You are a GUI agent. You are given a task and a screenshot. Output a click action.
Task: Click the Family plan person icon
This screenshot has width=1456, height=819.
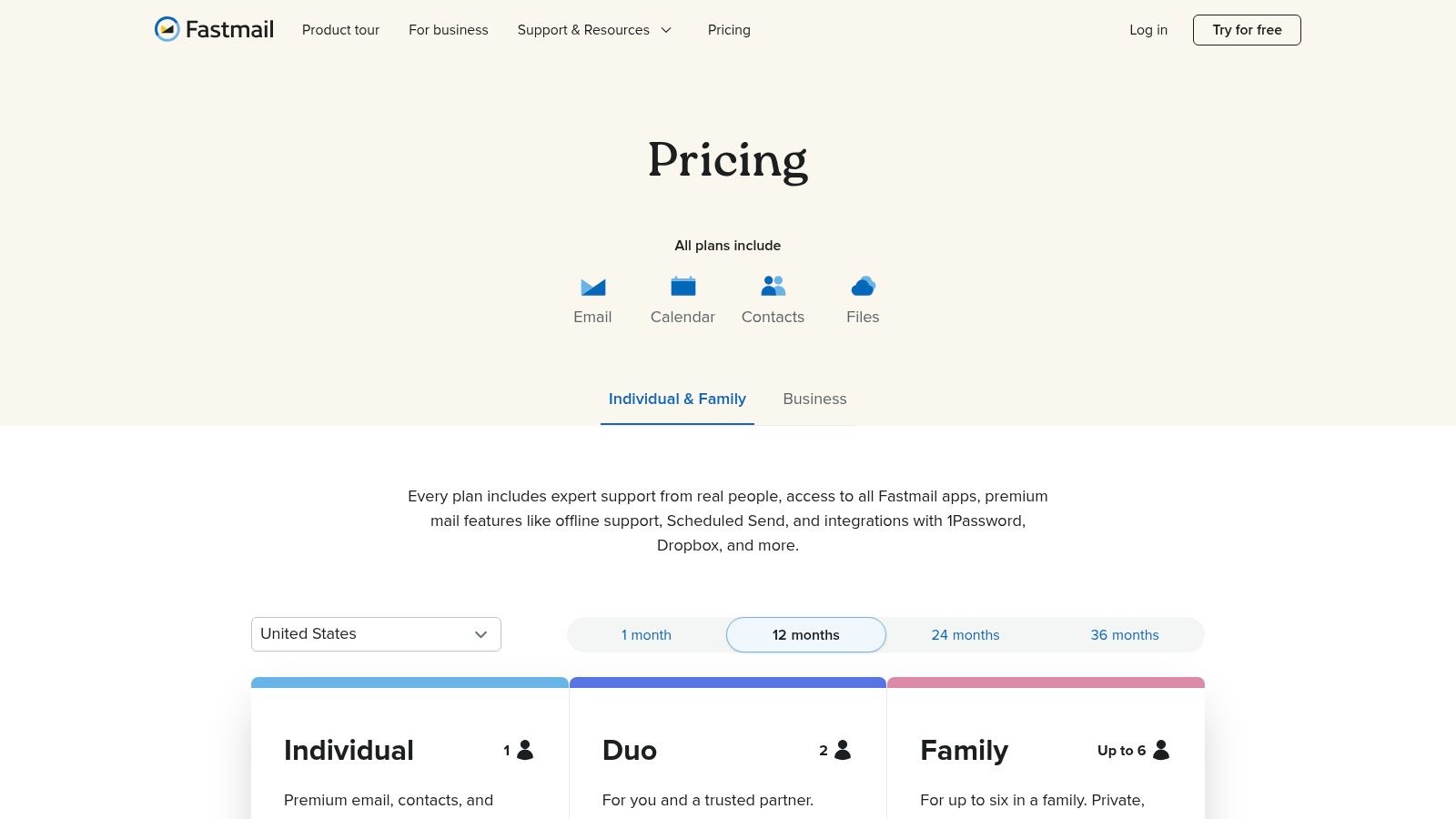[x=1160, y=750]
